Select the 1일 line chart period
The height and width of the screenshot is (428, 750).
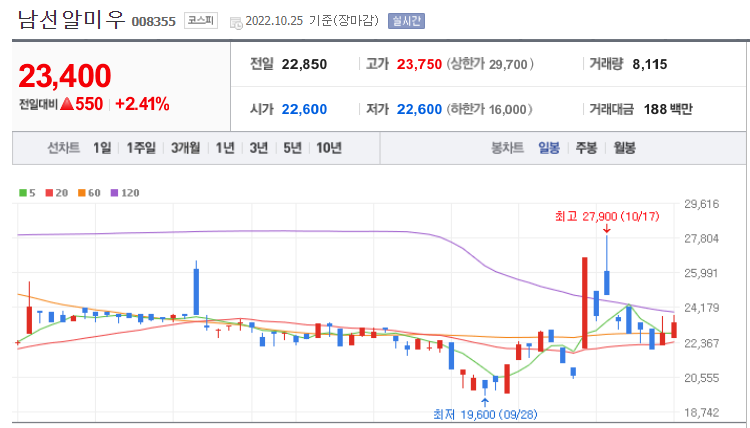[x=102, y=148]
